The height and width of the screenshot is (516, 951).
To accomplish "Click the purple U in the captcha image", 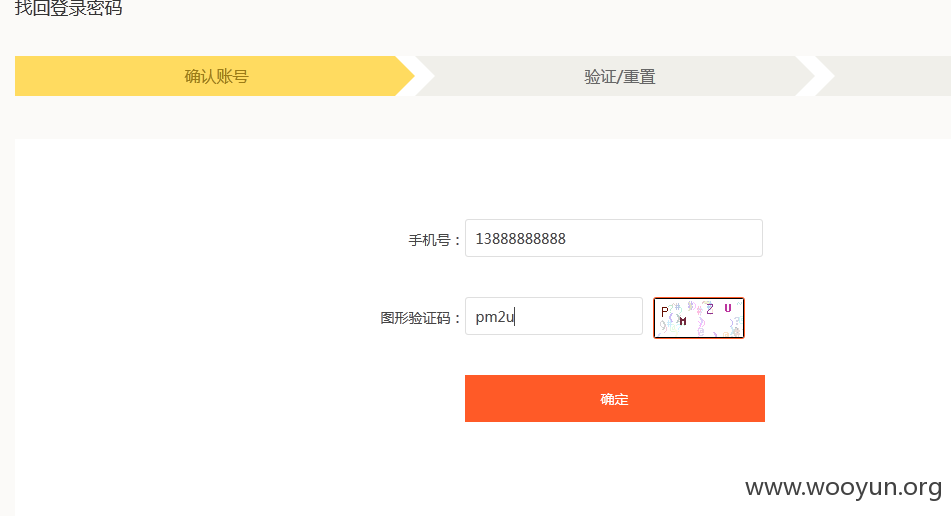I will [728, 308].
